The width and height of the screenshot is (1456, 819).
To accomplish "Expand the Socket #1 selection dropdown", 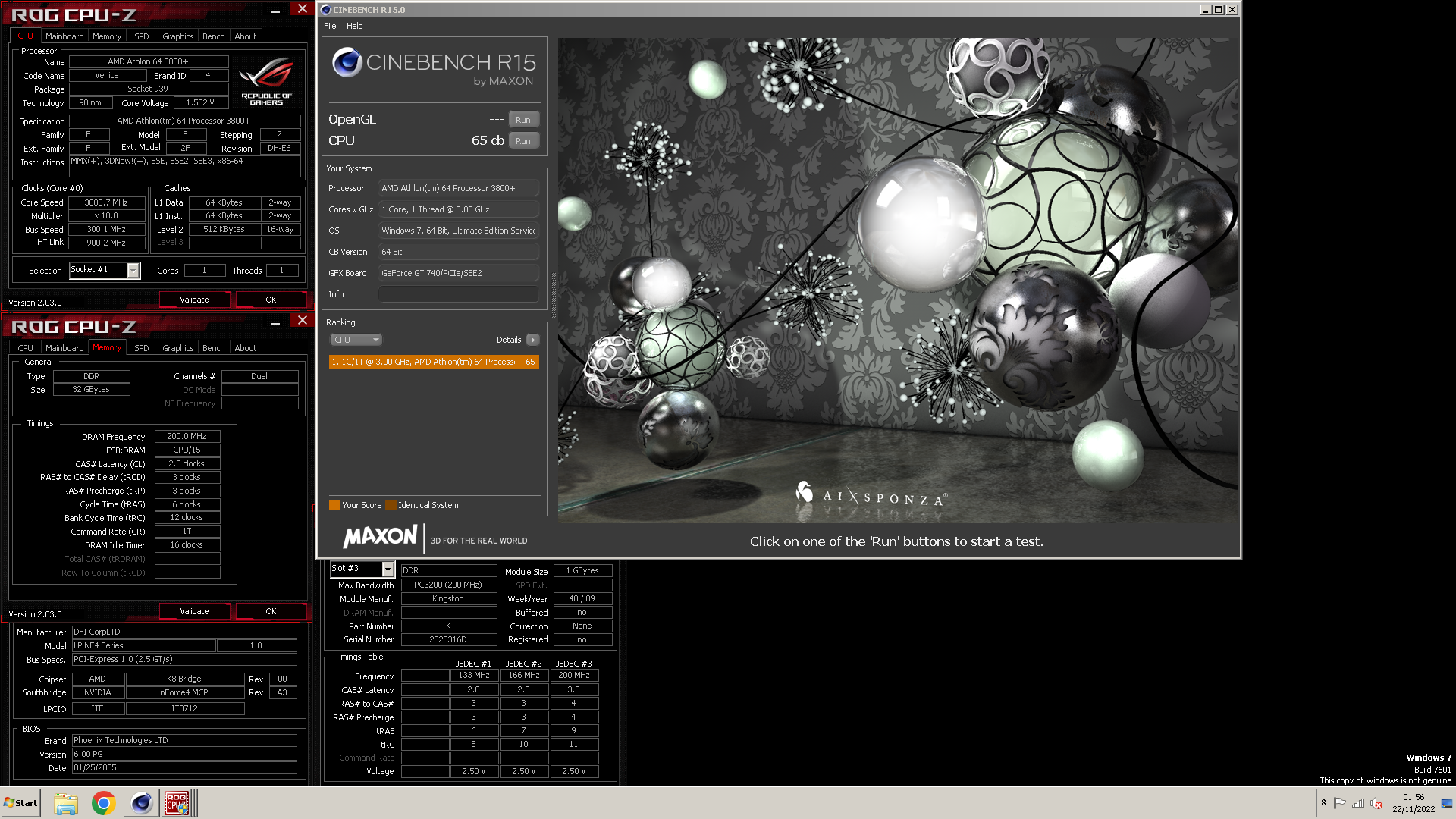I will [x=133, y=271].
